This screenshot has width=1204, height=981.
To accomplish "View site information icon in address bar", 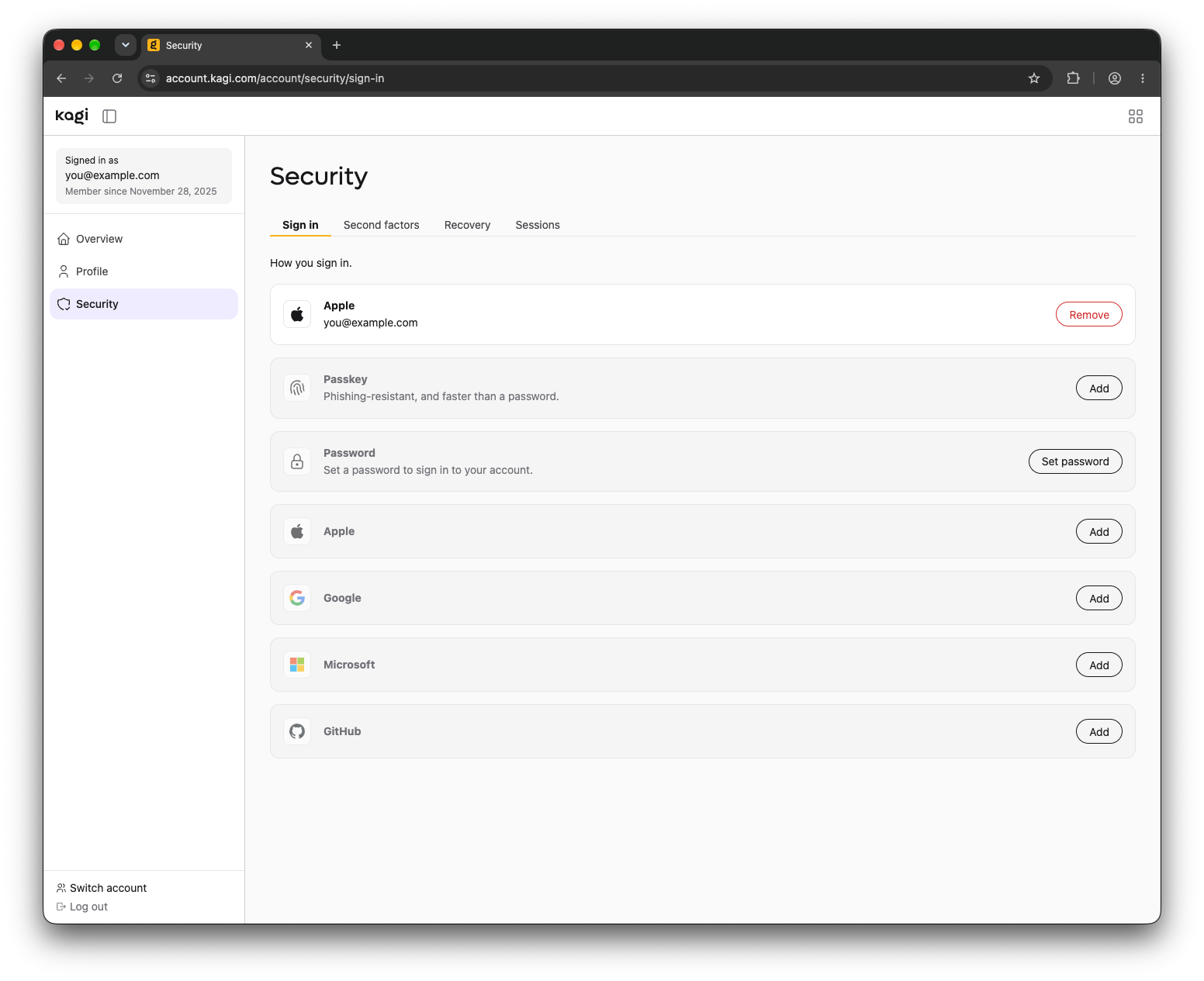I will click(x=151, y=78).
